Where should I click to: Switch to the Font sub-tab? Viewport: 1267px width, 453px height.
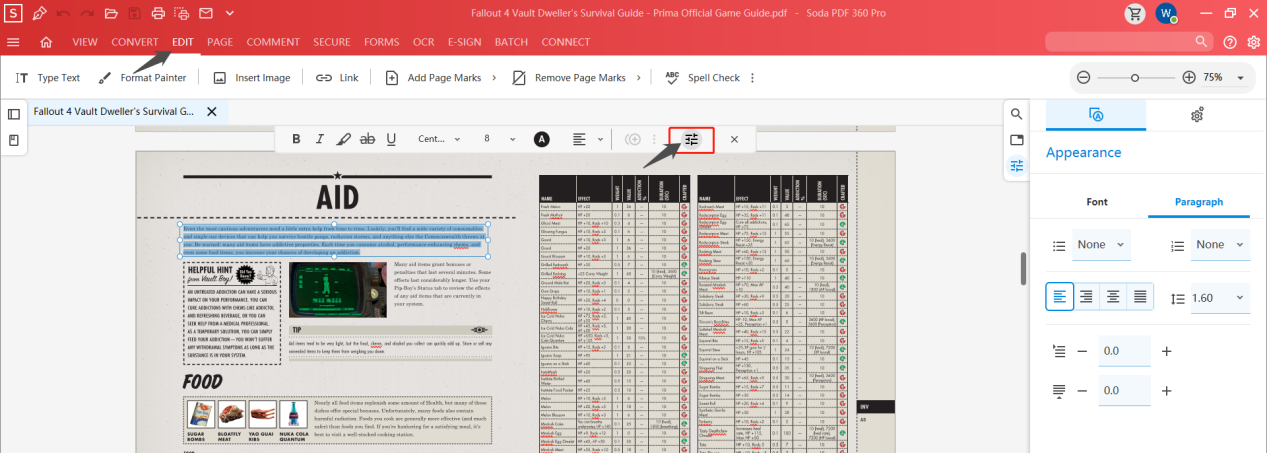pos(1097,202)
